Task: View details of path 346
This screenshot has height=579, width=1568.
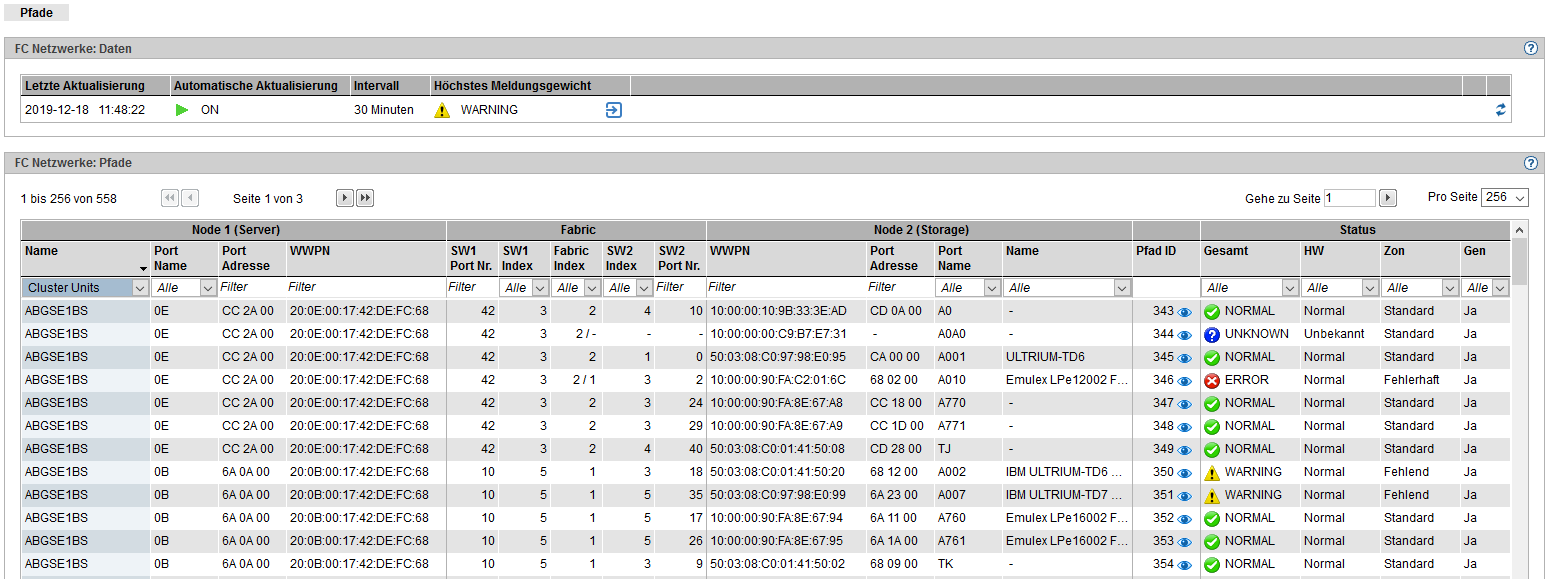Action: pos(1185,381)
